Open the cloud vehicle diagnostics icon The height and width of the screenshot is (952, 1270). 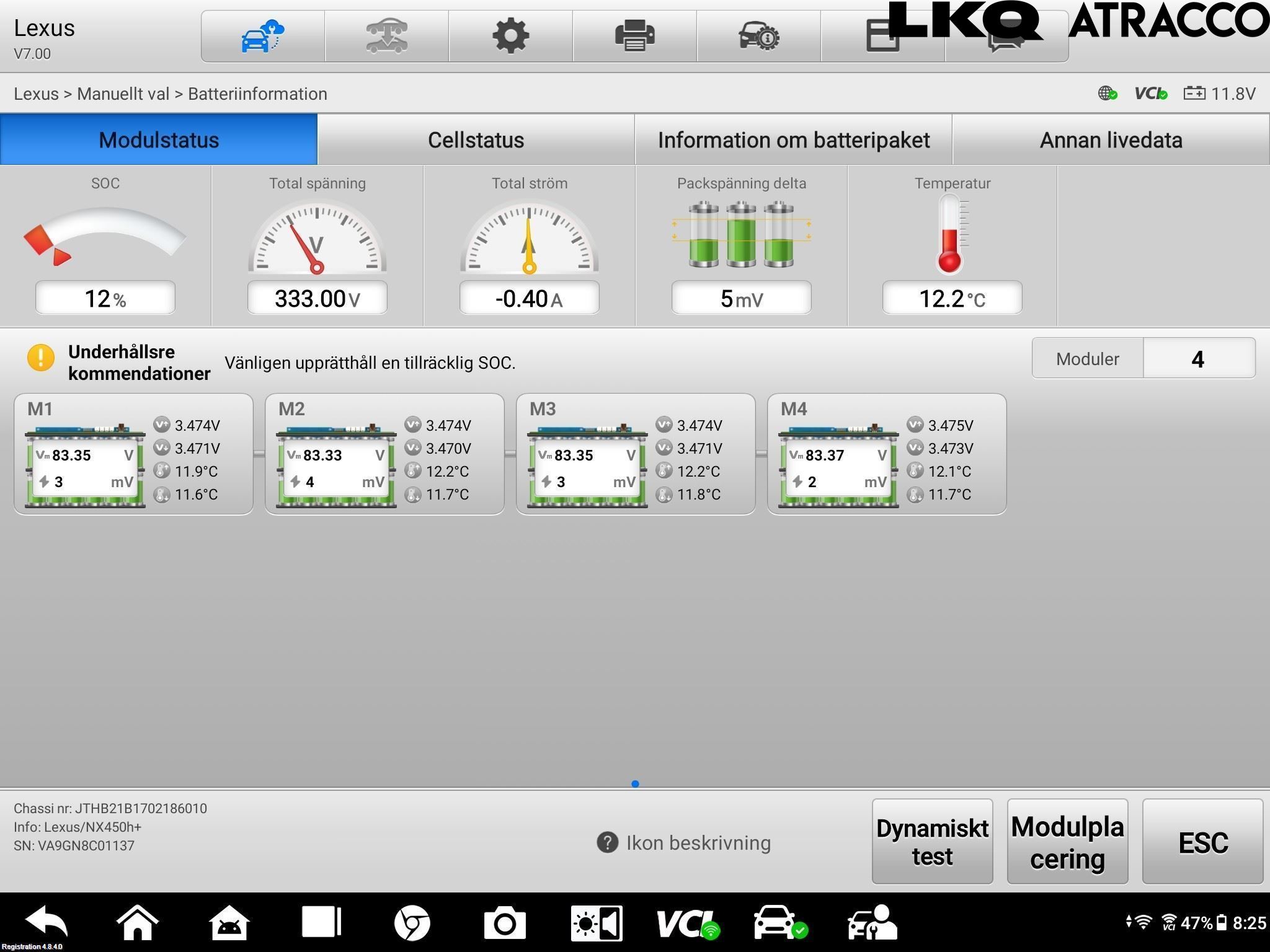[x=263, y=36]
